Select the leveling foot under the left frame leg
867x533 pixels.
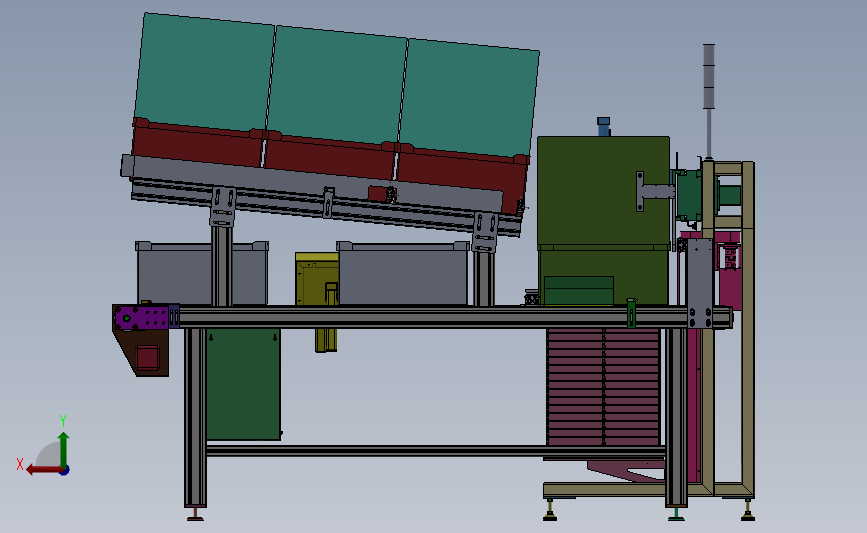click(x=195, y=514)
